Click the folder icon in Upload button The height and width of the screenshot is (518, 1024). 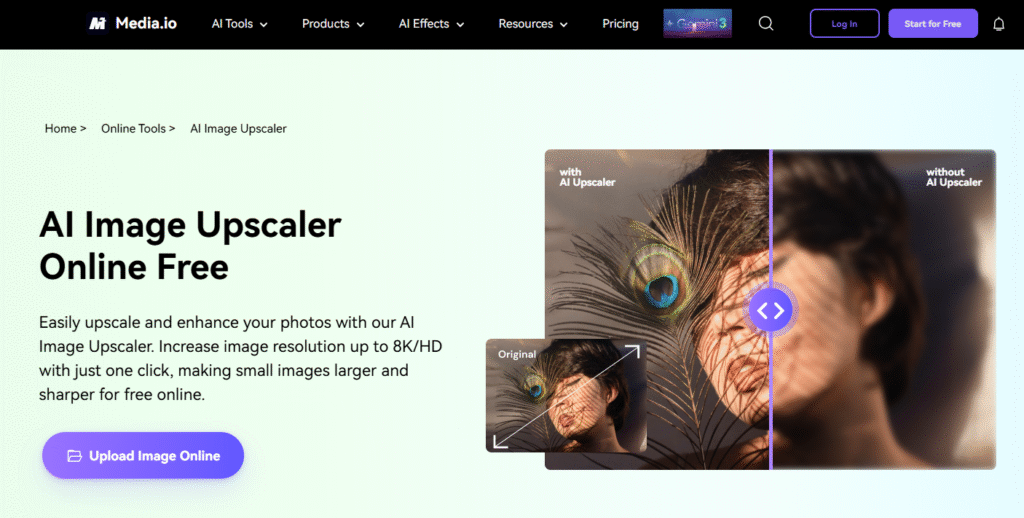(x=74, y=456)
